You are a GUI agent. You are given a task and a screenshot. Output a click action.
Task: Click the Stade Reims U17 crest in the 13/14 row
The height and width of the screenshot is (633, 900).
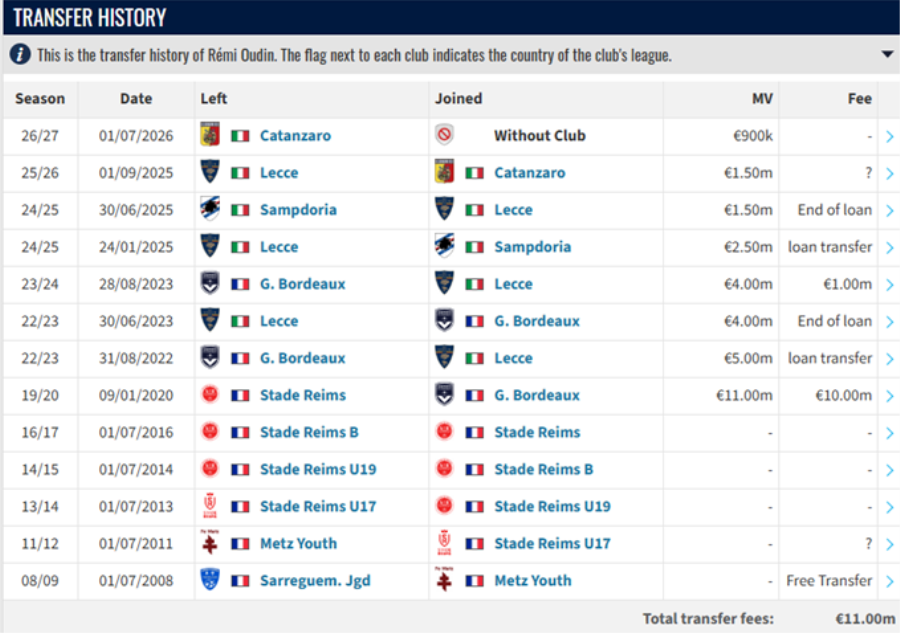coord(210,505)
